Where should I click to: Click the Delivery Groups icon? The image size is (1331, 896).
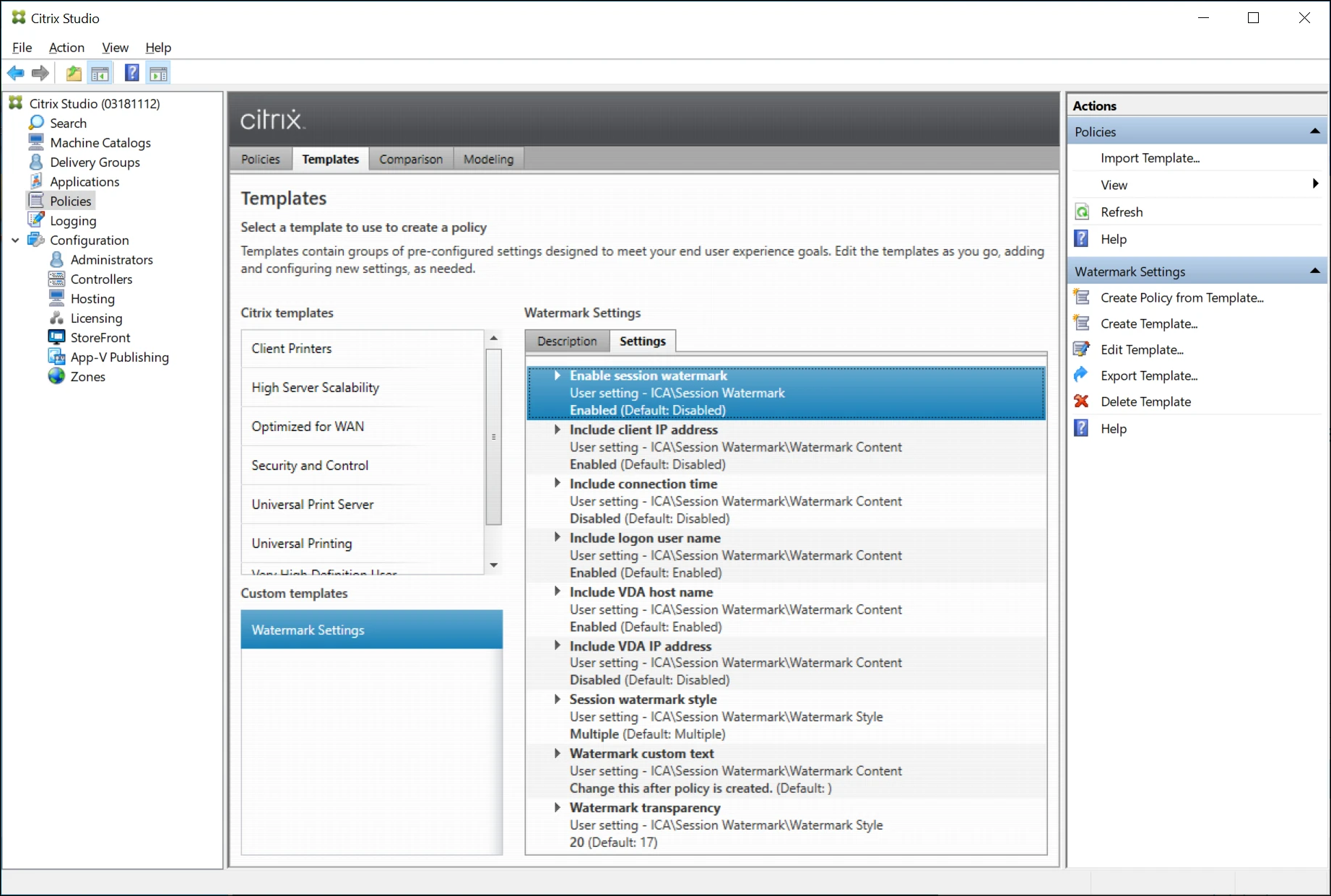(x=36, y=162)
